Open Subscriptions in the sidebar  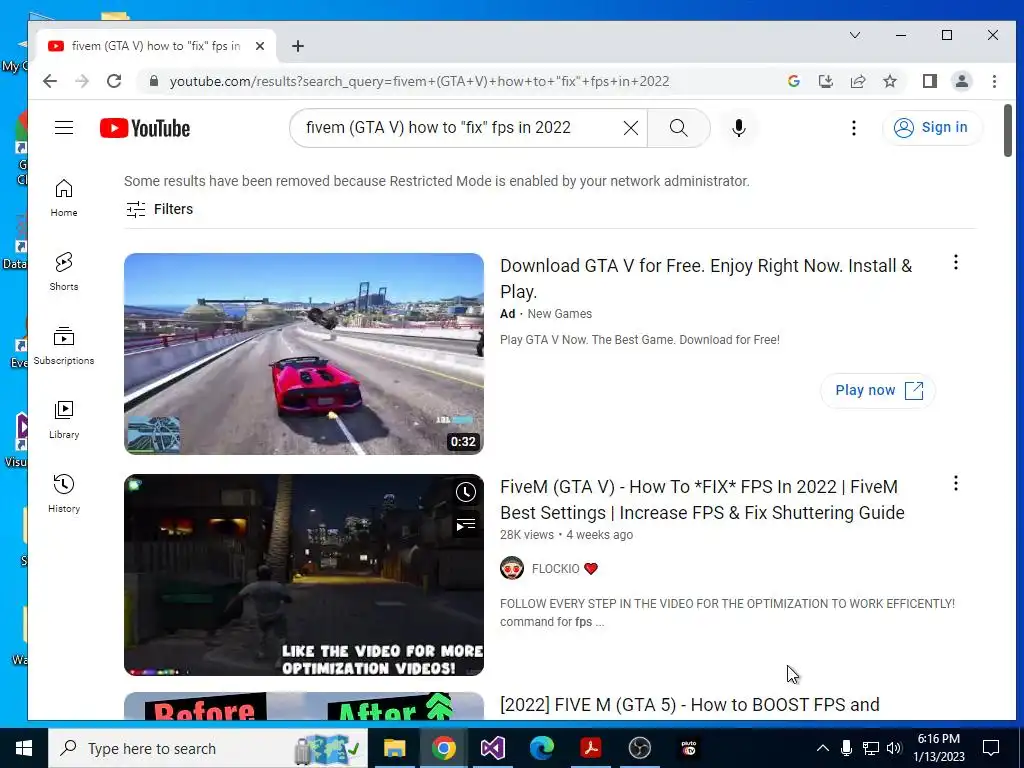pos(64,345)
